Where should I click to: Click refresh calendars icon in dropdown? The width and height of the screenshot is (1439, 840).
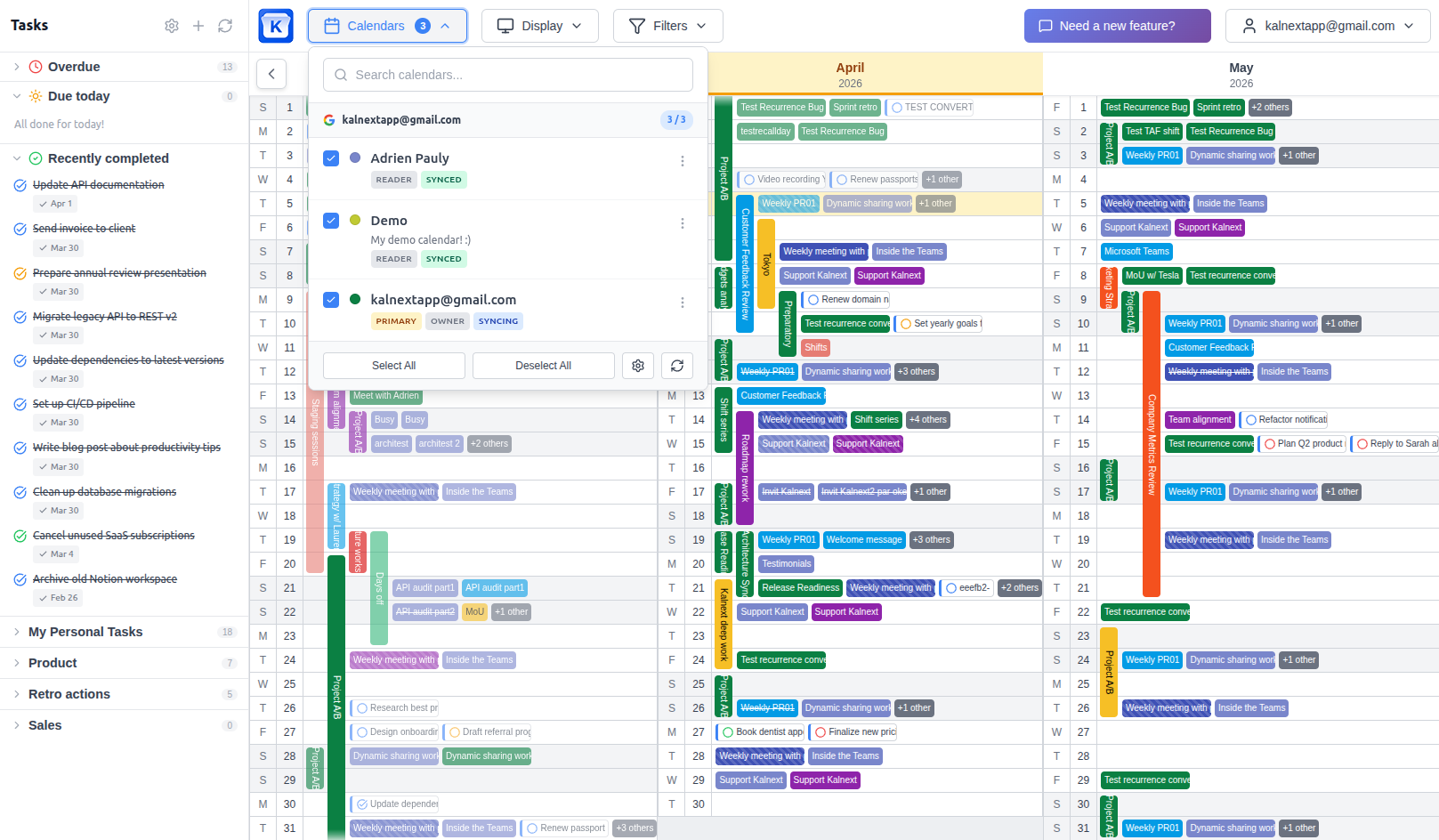[677, 366]
